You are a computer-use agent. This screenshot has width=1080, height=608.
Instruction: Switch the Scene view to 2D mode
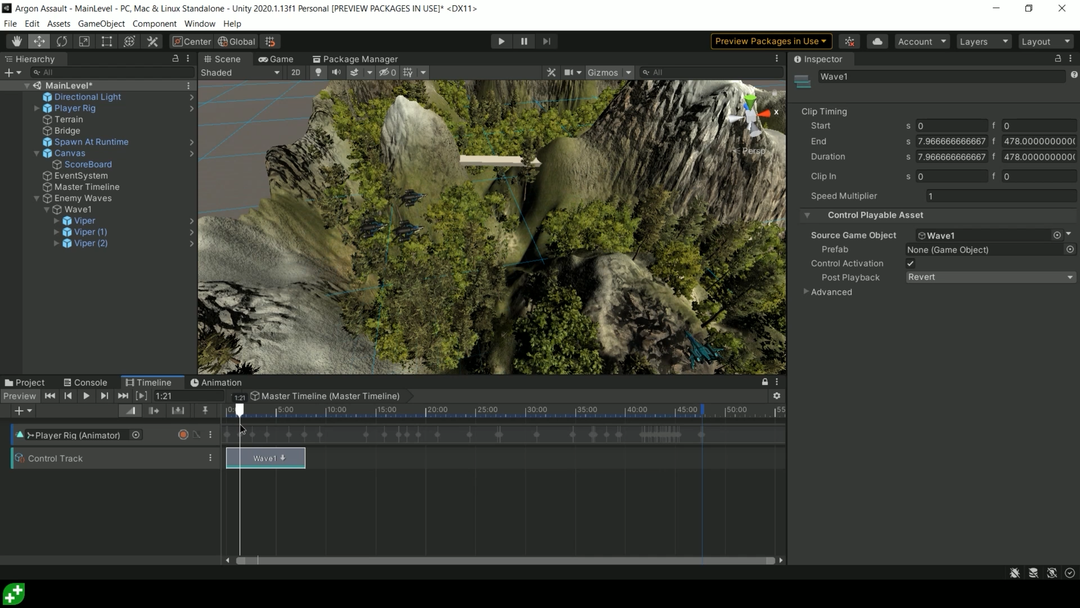[294, 72]
